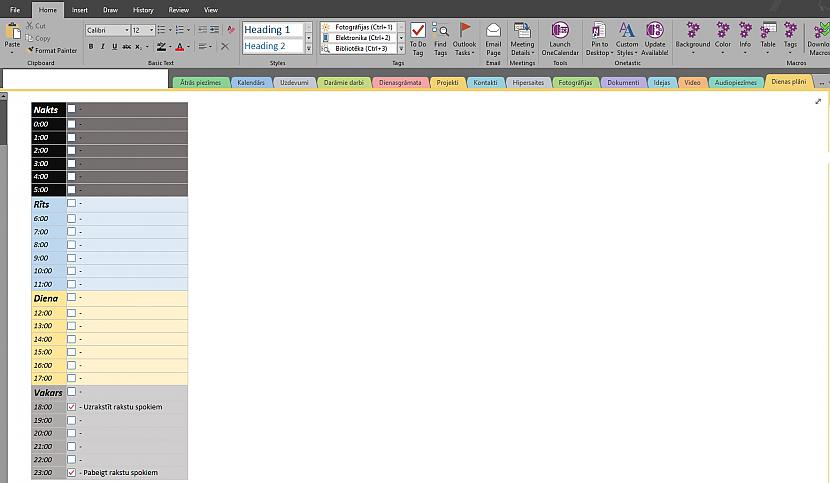Open the Color macro menu
830x483 pixels.
tap(723, 38)
